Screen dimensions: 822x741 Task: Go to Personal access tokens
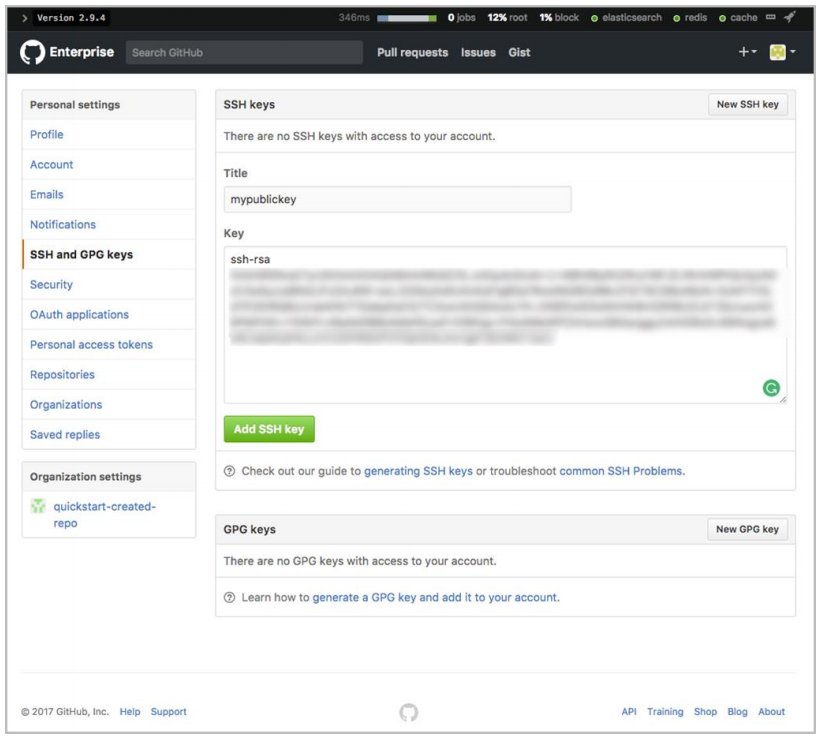(x=91, y=345)
